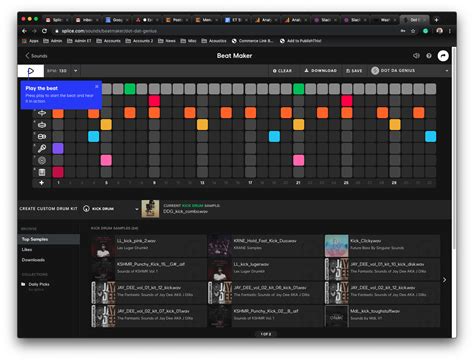Toggle the bright red pad at step 9
The width and height of the screenshot is (474, 361).
coord(154,101)
